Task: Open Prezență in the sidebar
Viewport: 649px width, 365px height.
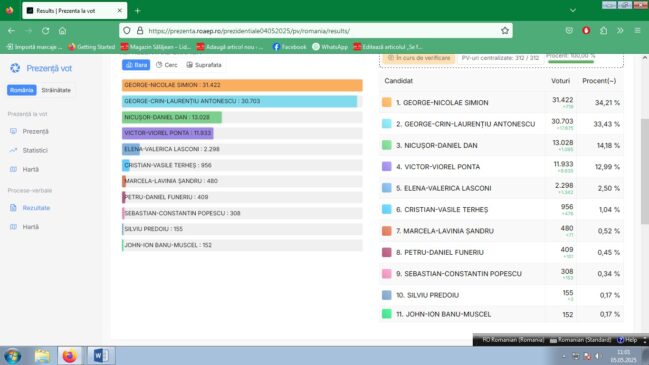Action: click(30, 132)
